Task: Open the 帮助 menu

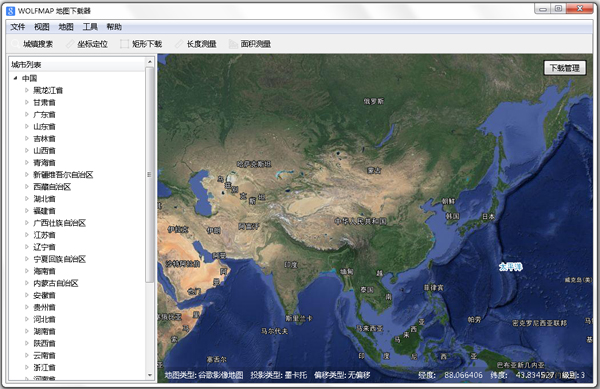Action: 114,27
